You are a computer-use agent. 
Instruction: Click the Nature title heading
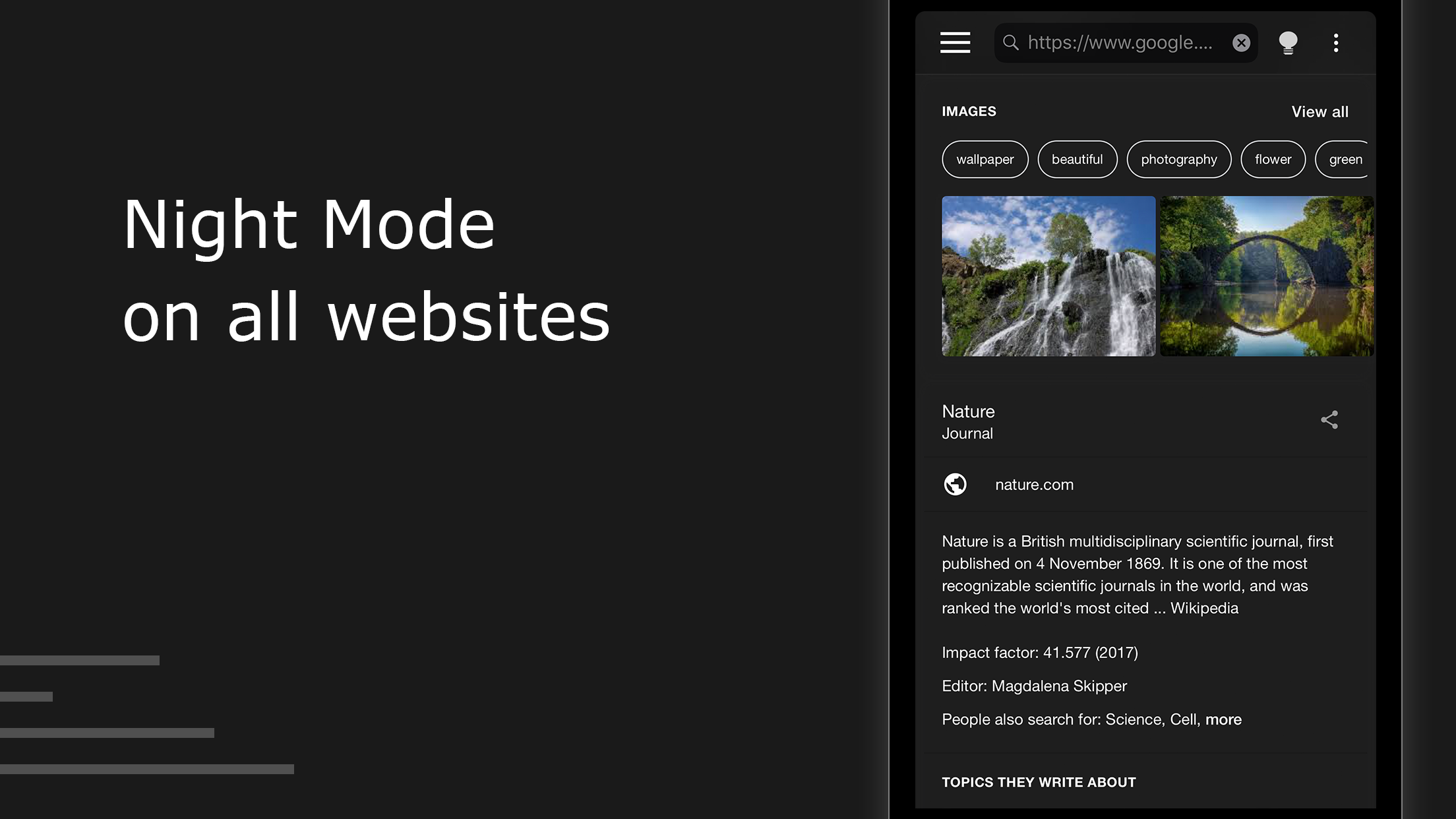pyautogui.click(x=968, y=411)
